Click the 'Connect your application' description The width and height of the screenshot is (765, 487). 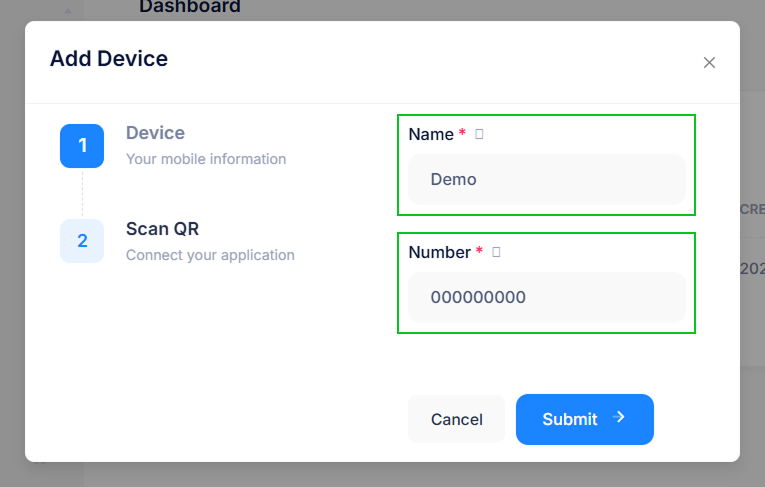[210, 255]
